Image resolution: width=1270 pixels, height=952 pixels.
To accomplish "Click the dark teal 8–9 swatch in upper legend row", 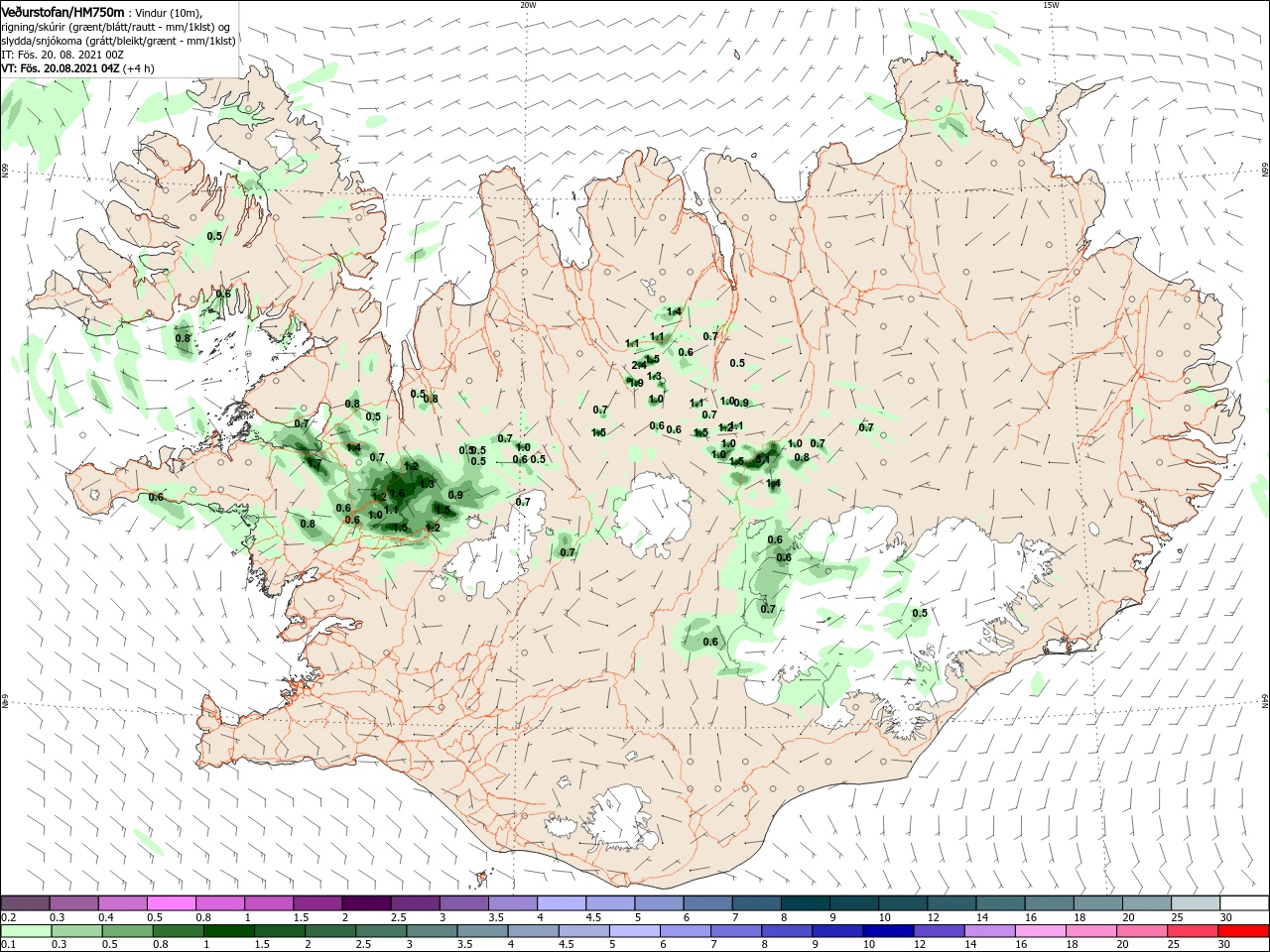I will coord(805,903).
